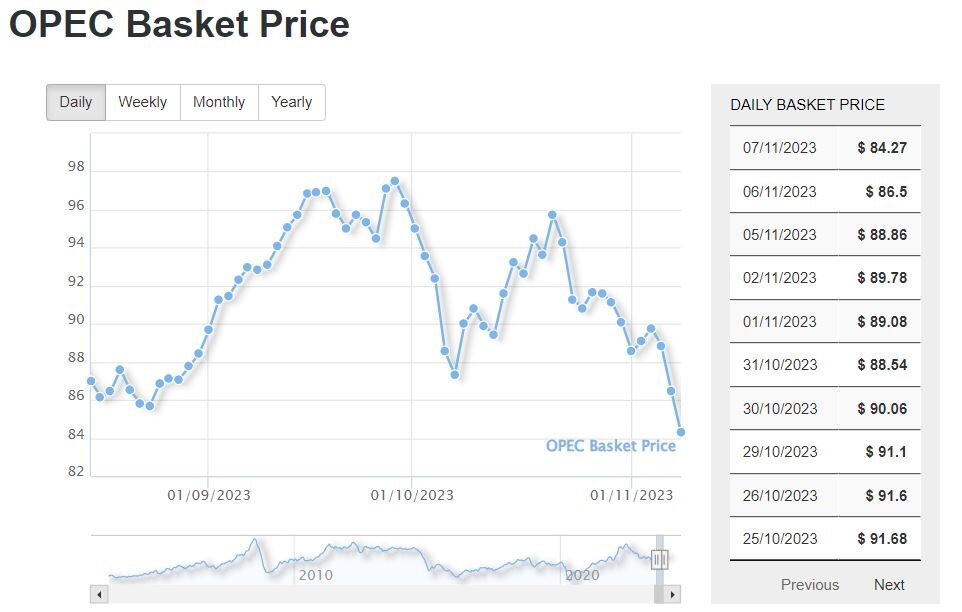Click the first data point on chart
The image size is (962, 612).
click(91, 381)
